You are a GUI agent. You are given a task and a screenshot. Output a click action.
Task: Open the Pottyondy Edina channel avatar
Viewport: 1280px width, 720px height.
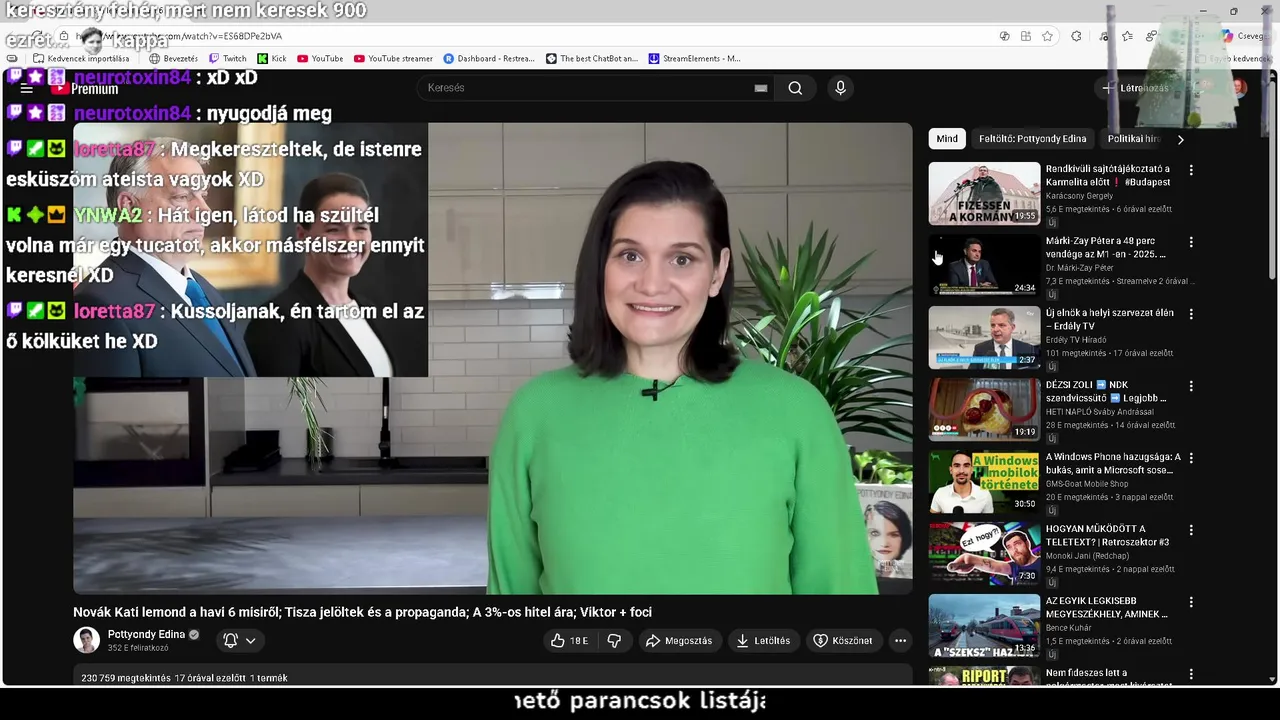point(87,640)
